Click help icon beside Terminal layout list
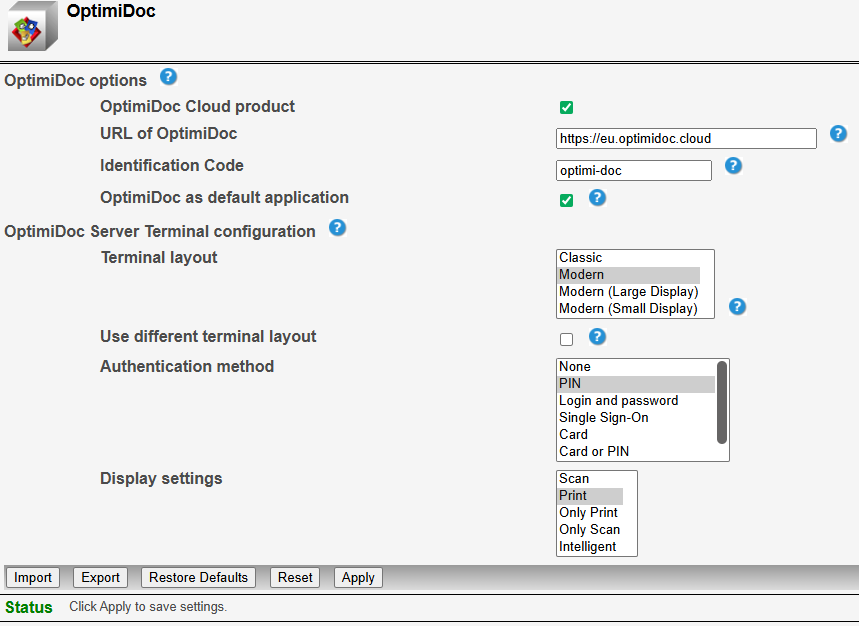 737,306
